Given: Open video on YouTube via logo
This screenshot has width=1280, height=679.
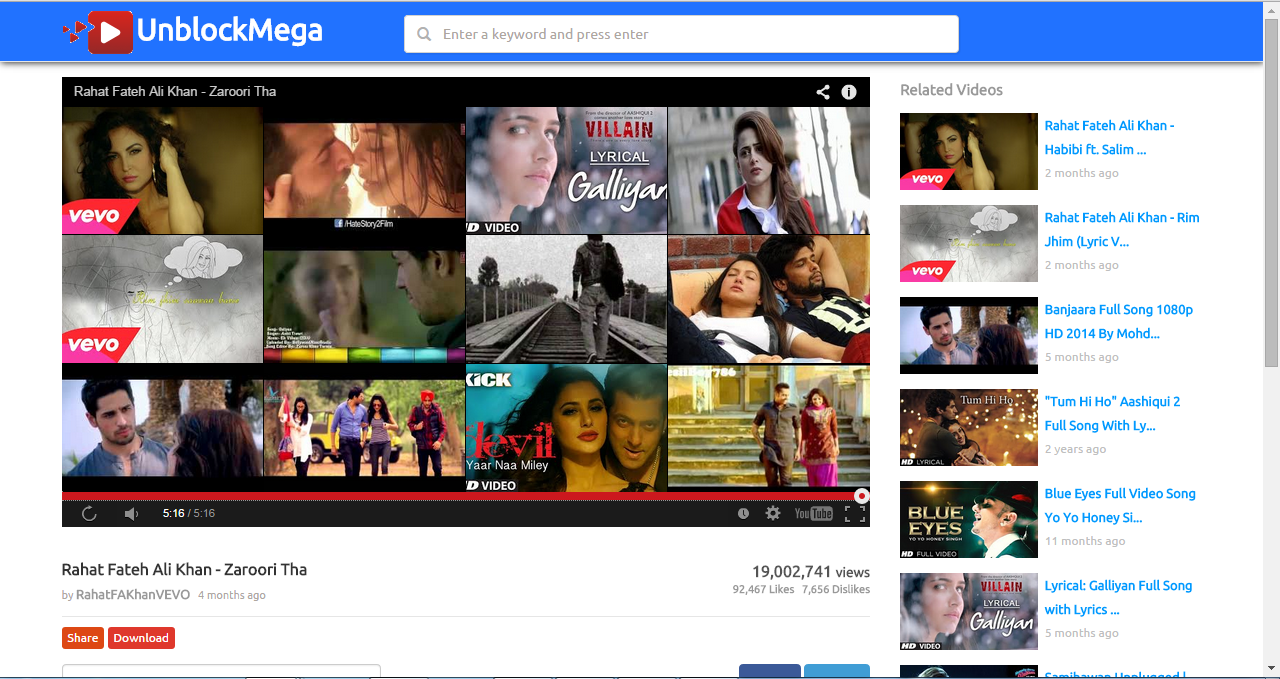Looking at the screenshot, I should point(813,513).
